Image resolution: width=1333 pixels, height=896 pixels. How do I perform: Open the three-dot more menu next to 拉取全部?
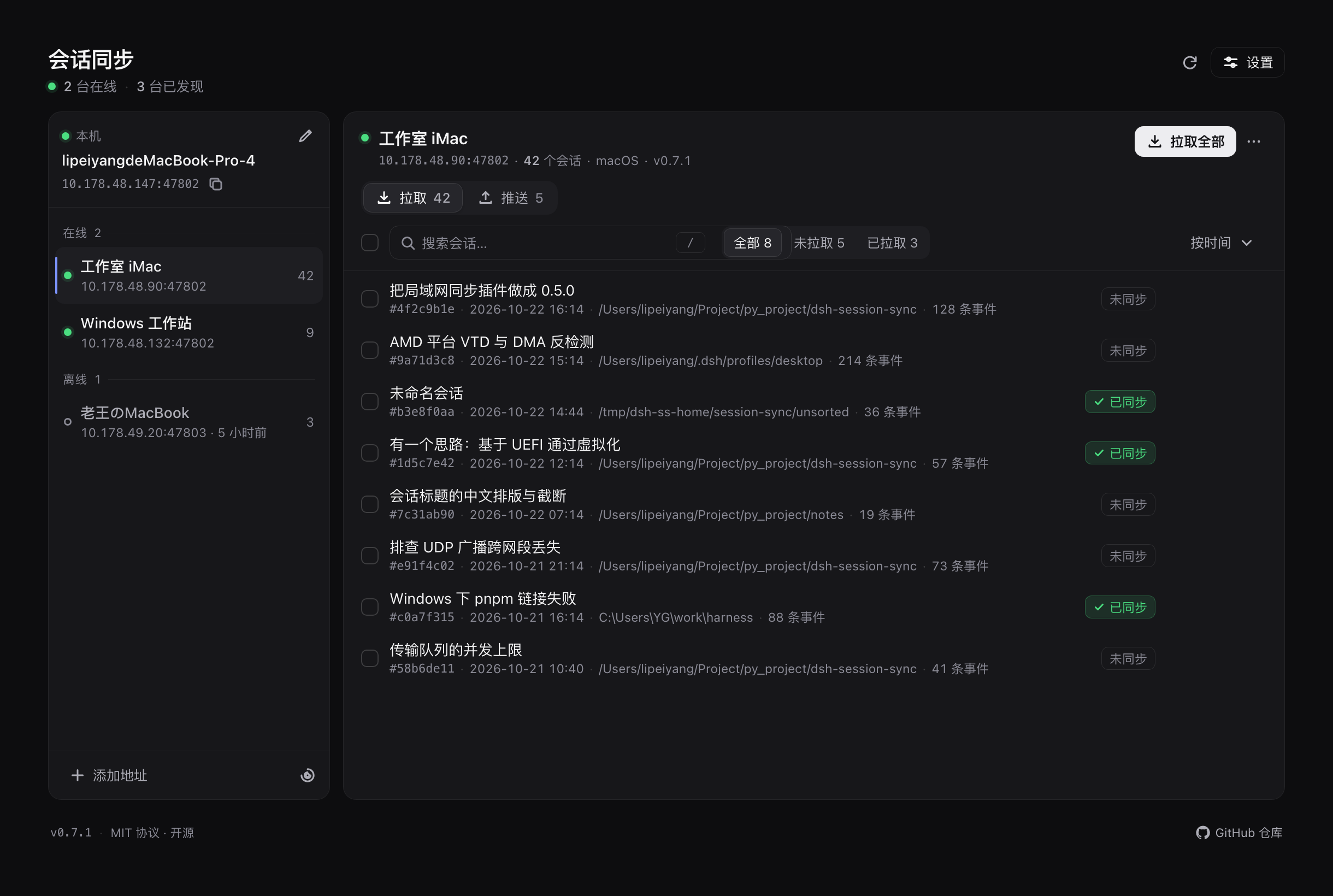click(1254, 142)
